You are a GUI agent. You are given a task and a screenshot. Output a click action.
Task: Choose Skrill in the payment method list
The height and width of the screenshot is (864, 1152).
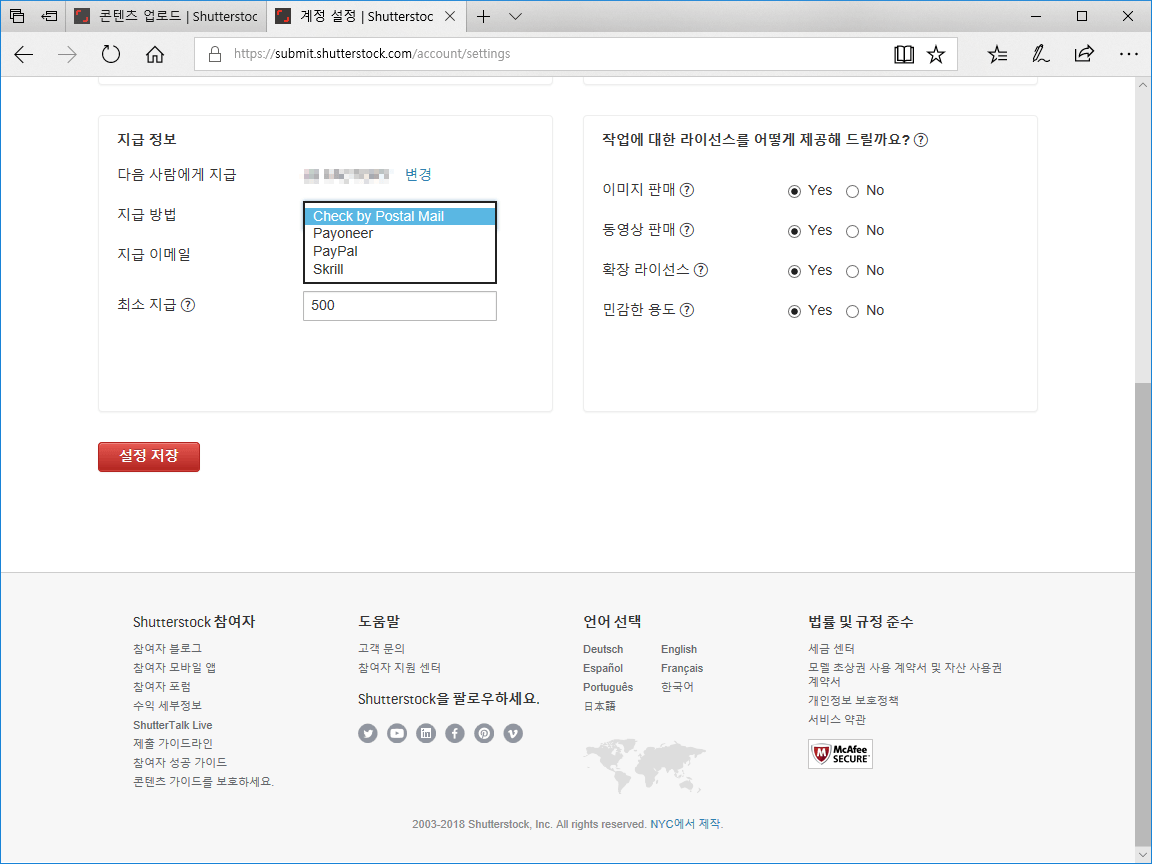[400, 269]
